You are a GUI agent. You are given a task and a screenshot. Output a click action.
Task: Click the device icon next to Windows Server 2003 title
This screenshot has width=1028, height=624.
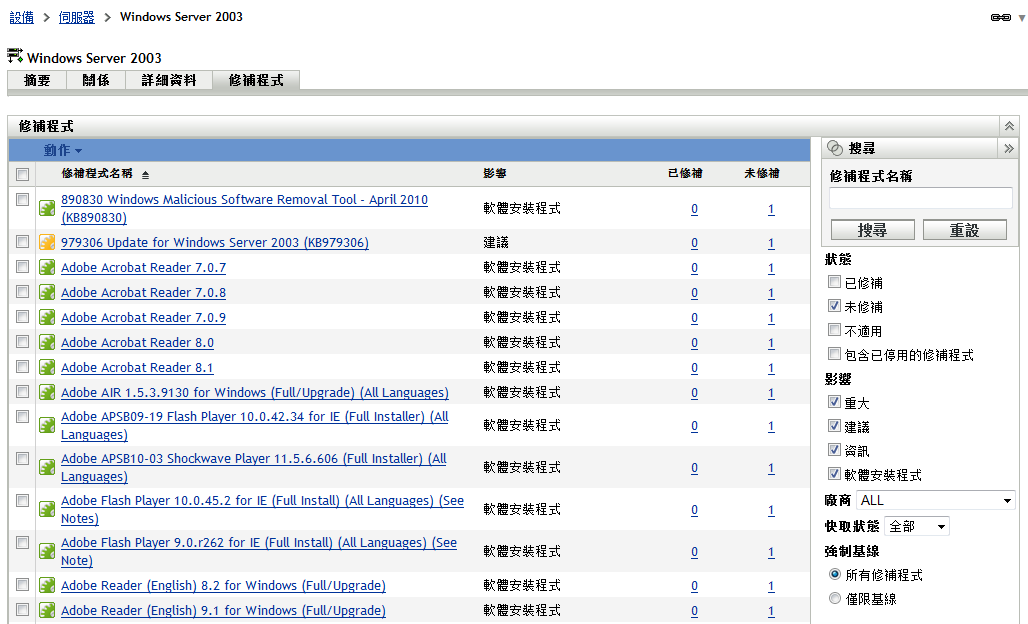tap(14, 56)
